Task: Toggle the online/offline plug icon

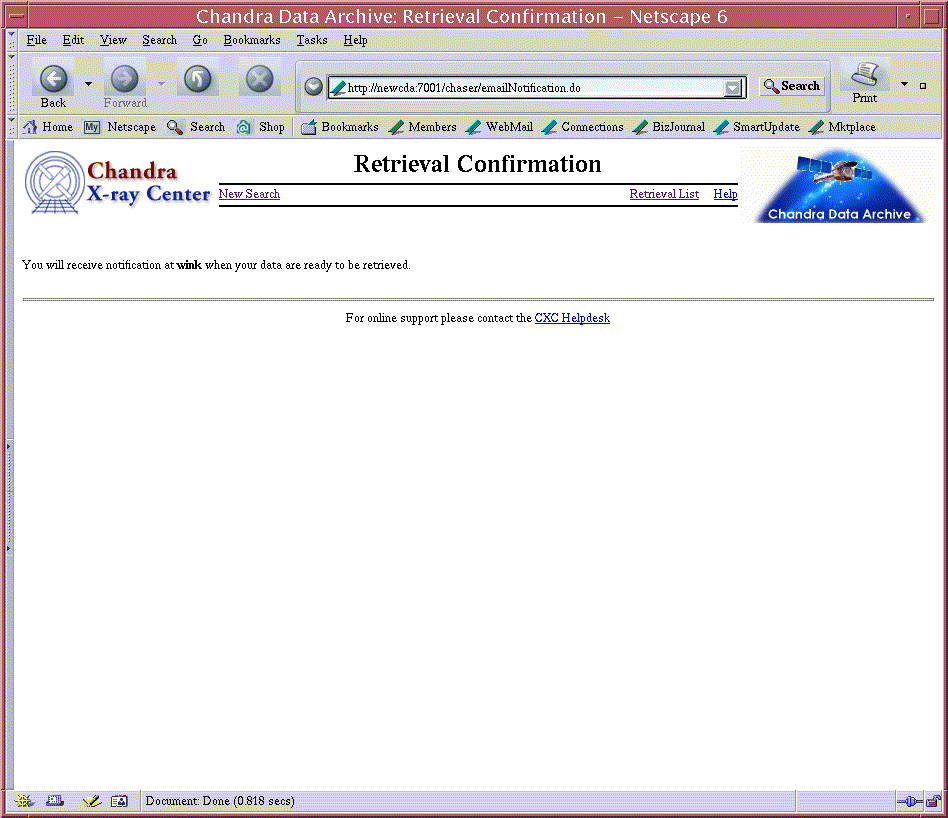Action: coord(910,802)
